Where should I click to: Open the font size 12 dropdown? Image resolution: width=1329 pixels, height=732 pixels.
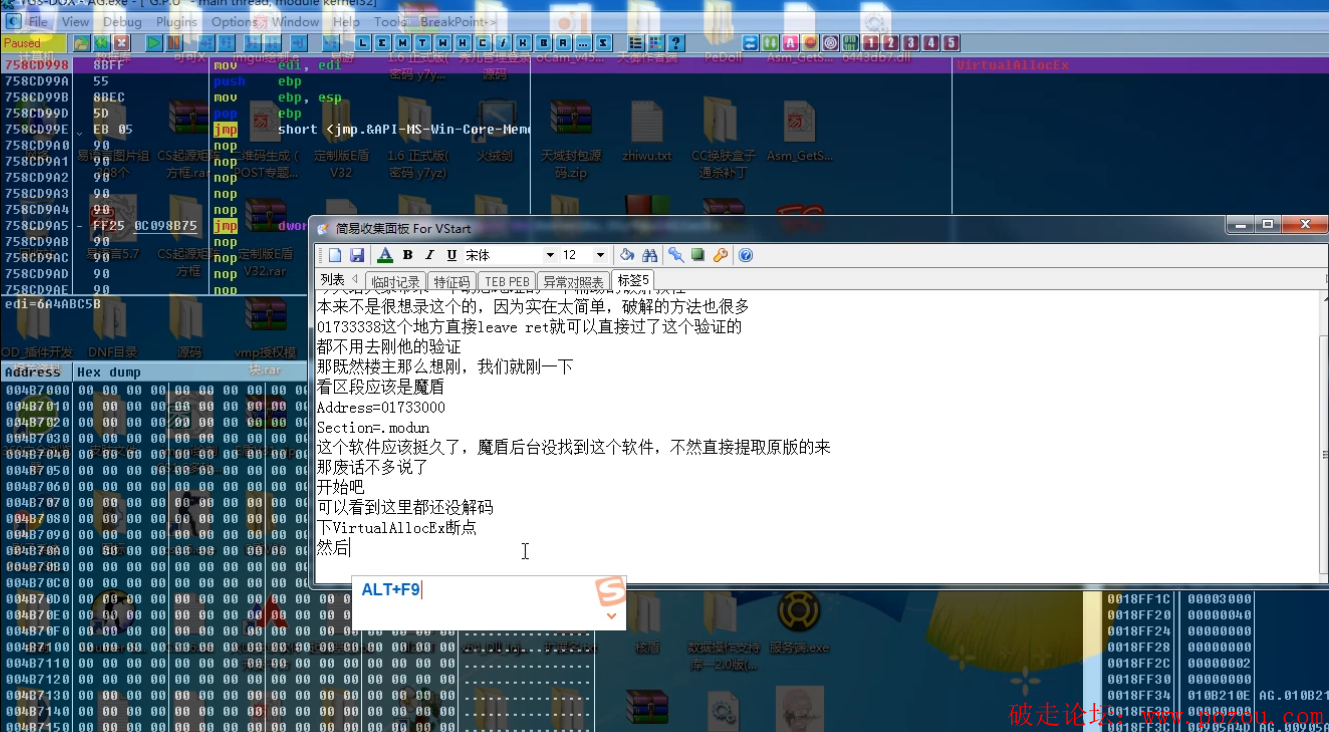click(600, 255)
